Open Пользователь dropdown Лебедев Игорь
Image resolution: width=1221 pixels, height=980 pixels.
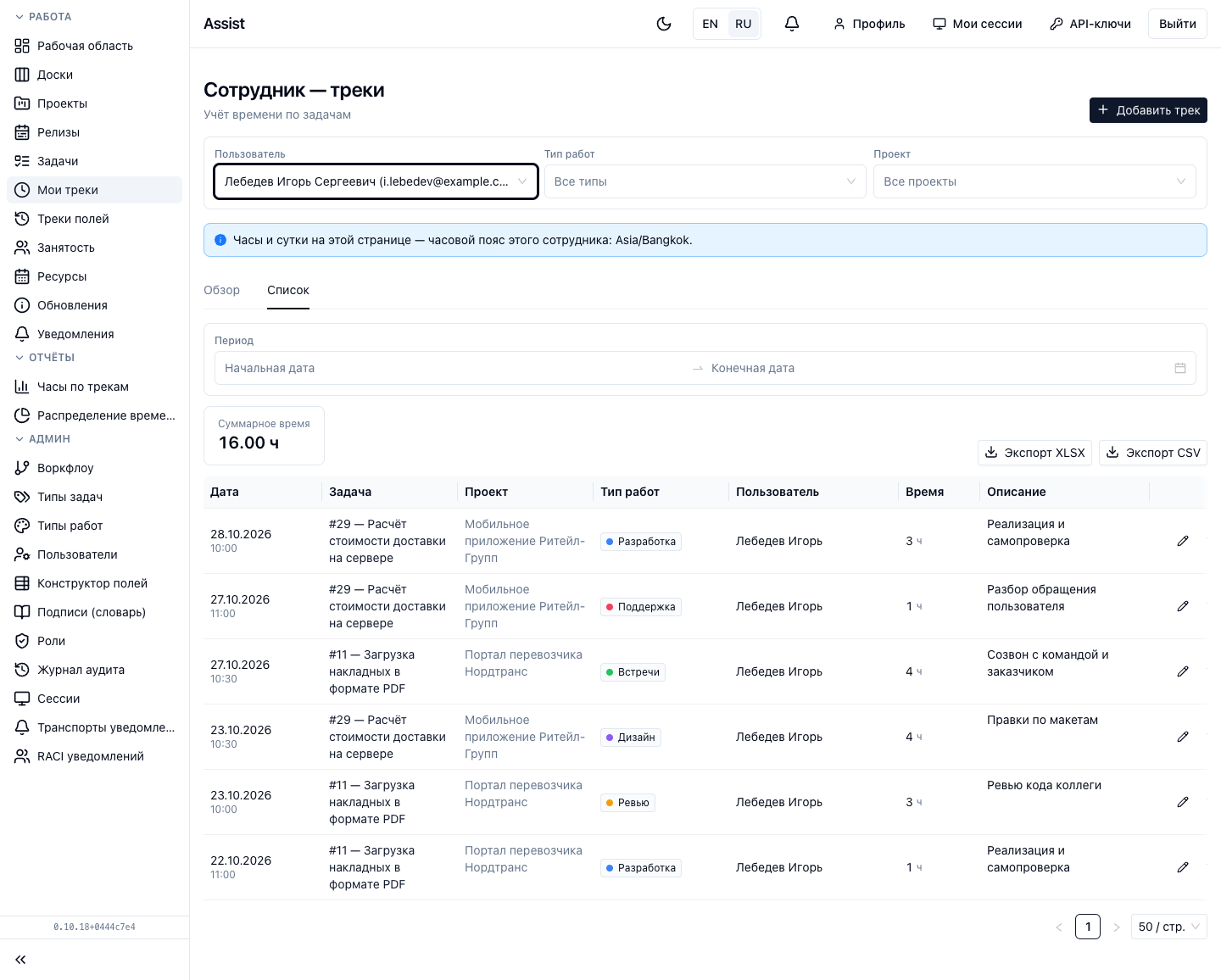(x=376, y=181)
